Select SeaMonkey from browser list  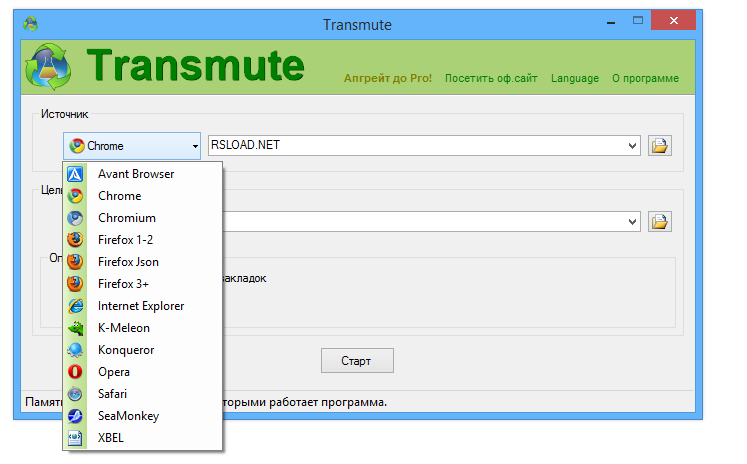pos(142,416)
